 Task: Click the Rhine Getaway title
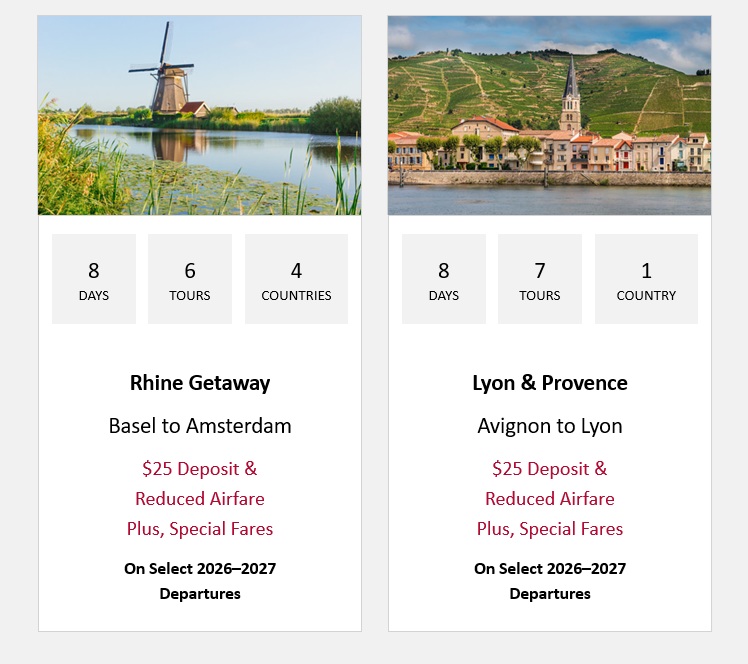click(x=200, y=383)
